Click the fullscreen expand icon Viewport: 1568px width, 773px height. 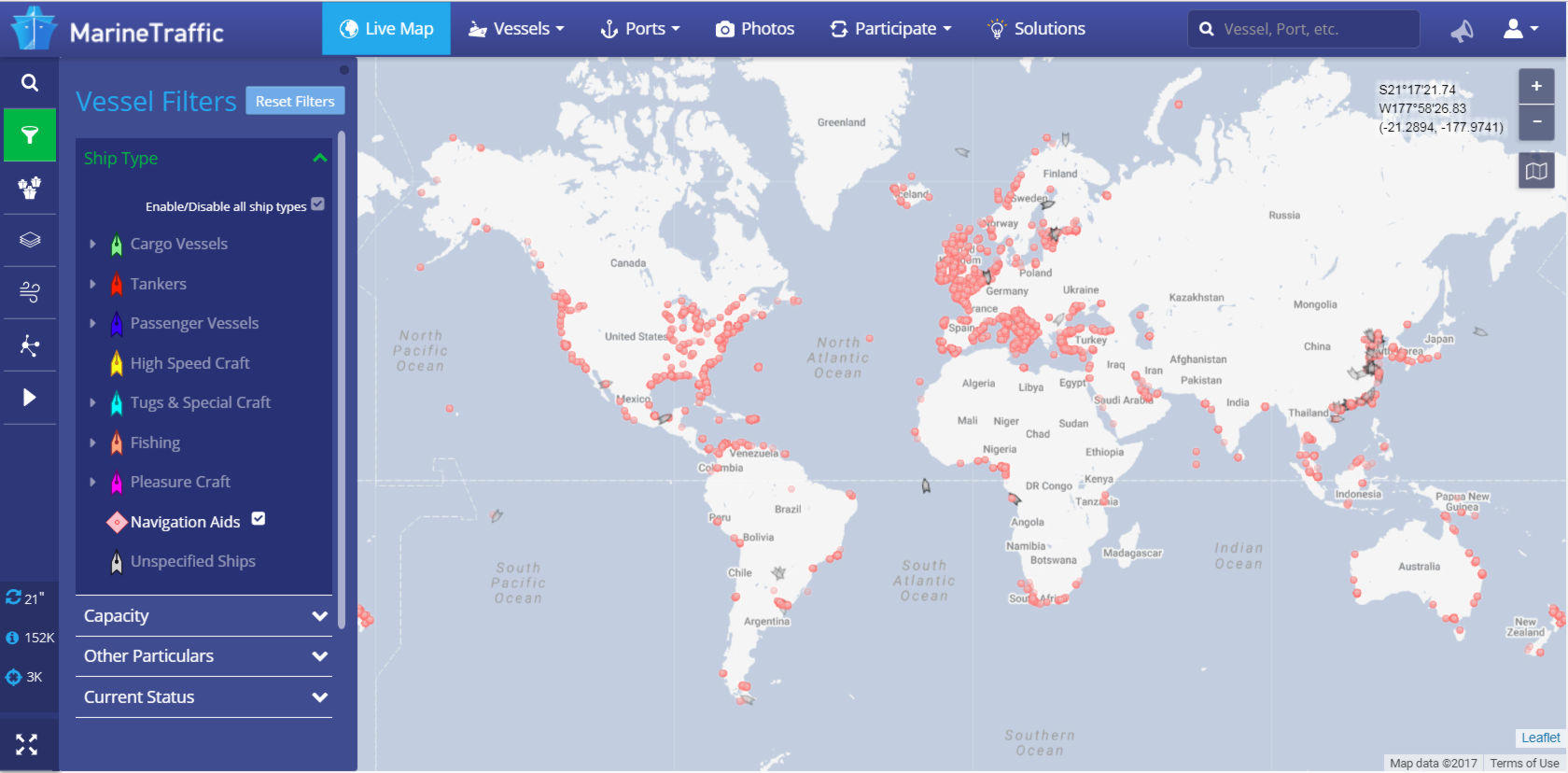27,744
